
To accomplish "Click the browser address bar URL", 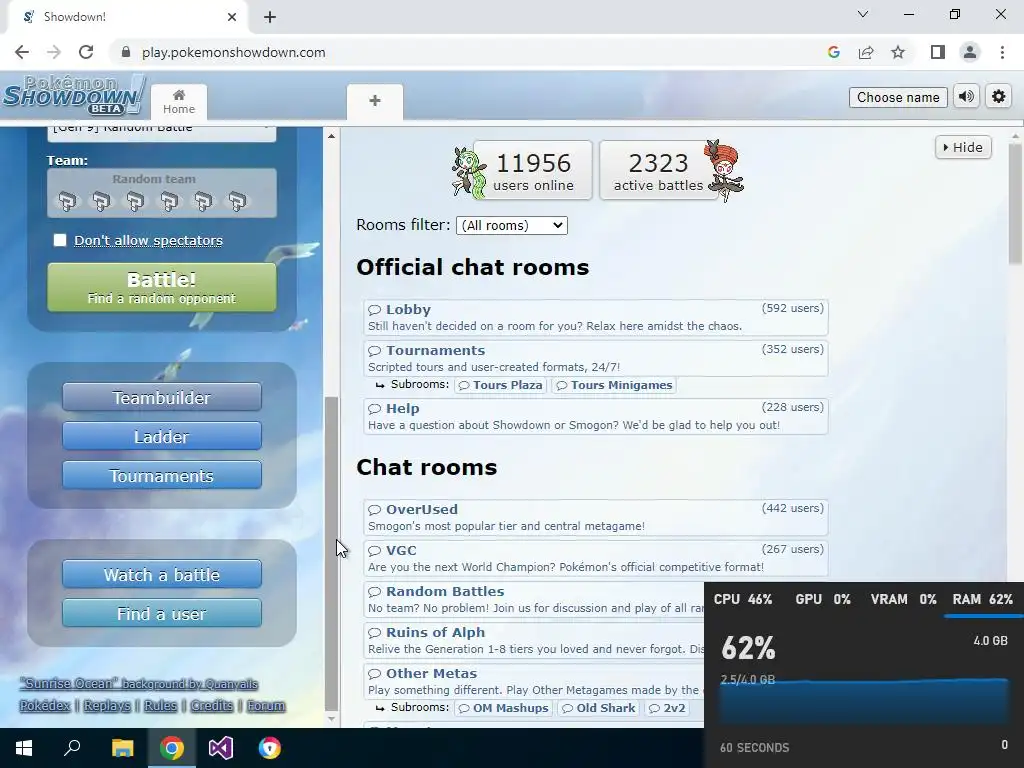I will (234, 52).
